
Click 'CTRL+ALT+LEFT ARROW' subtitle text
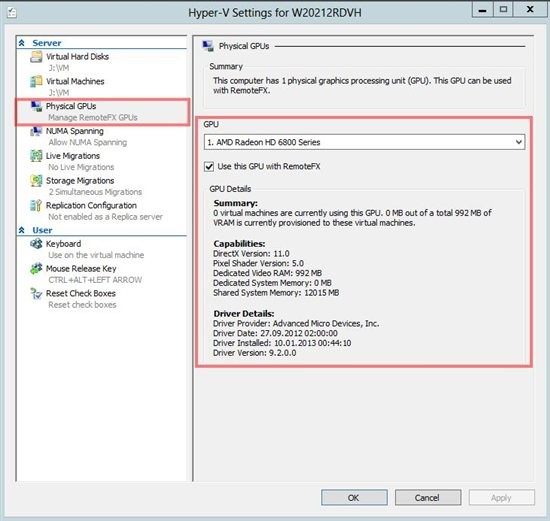coord(95,280)
